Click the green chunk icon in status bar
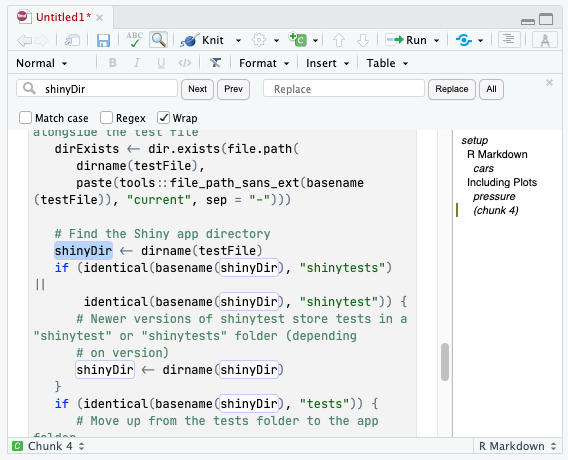The width and height of the screenshot is (568, 460). 17,446
